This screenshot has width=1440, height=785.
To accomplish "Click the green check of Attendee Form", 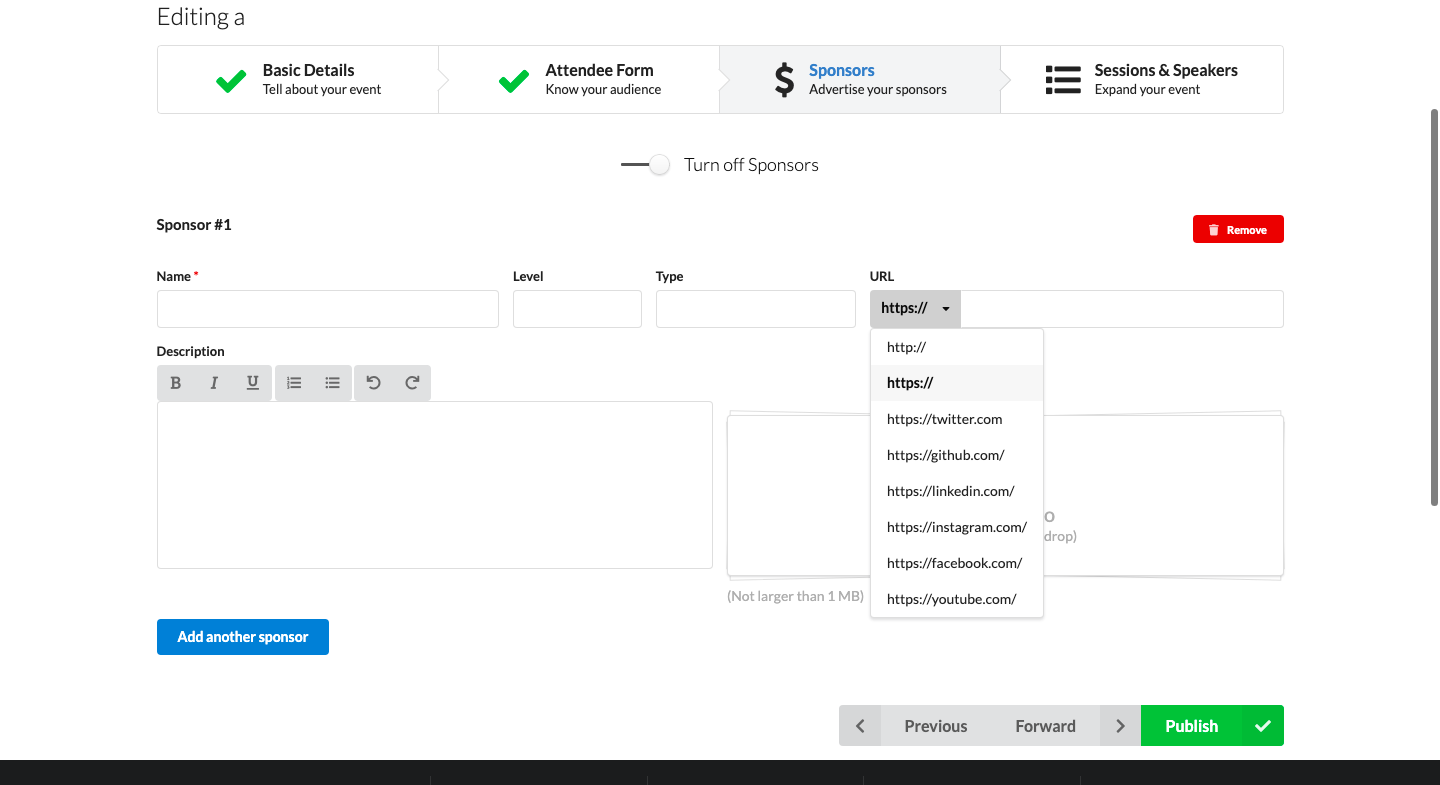I will (x=514, y=81).
